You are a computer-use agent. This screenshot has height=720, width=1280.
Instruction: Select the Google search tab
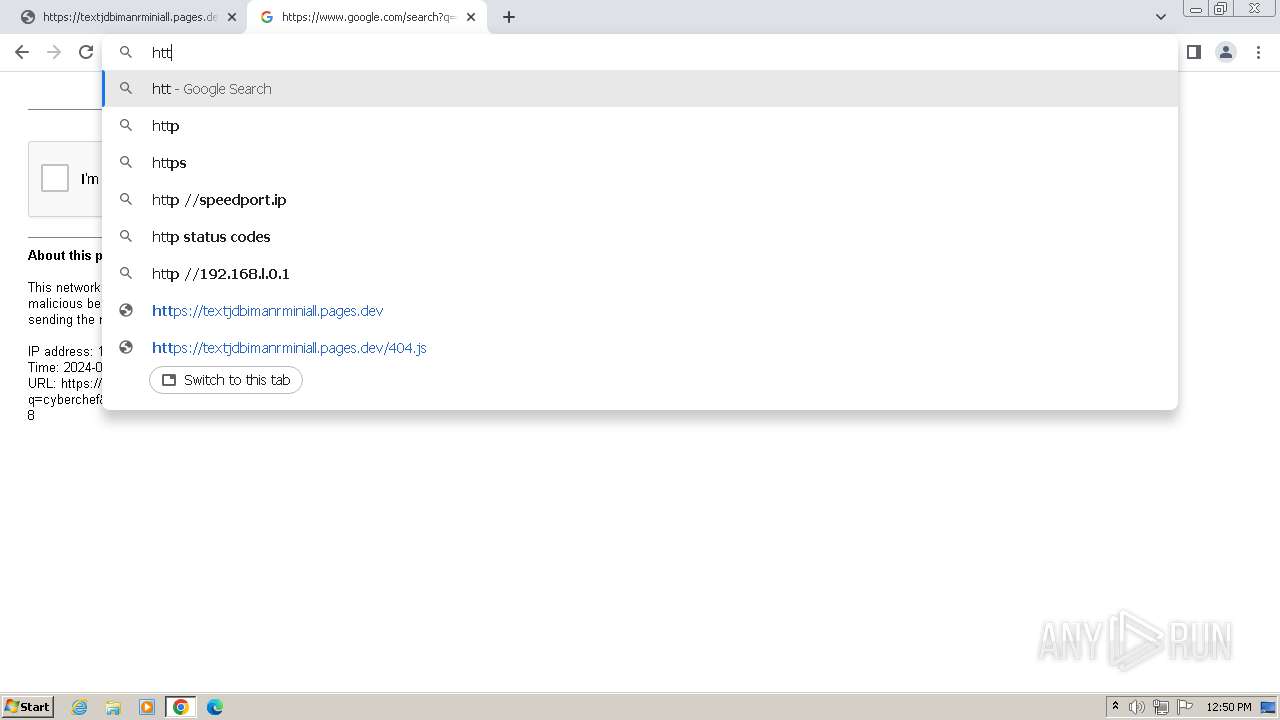(366, 17)
